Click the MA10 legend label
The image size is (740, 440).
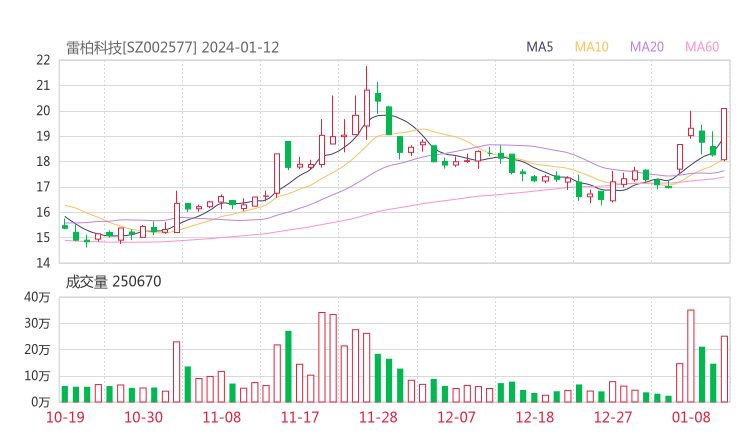click(x=591, y=47)
